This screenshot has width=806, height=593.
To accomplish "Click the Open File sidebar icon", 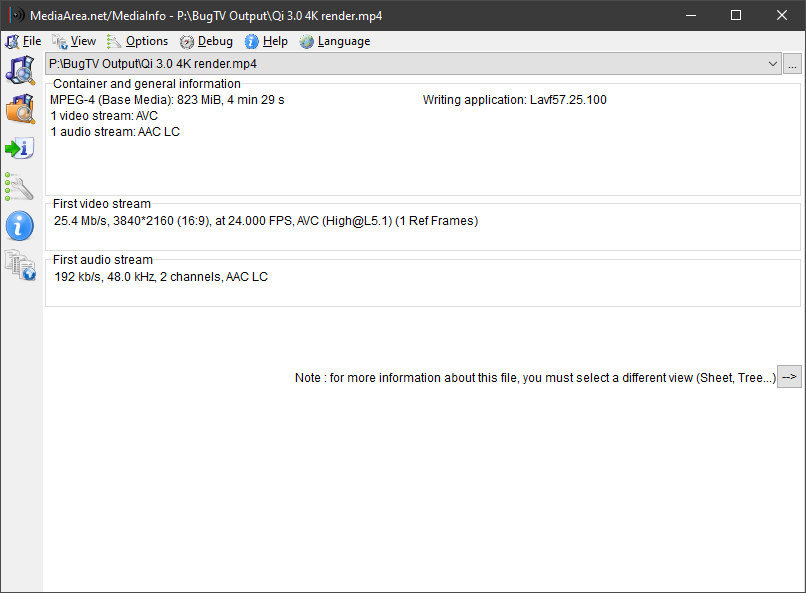I will click(x=20, y=71).
